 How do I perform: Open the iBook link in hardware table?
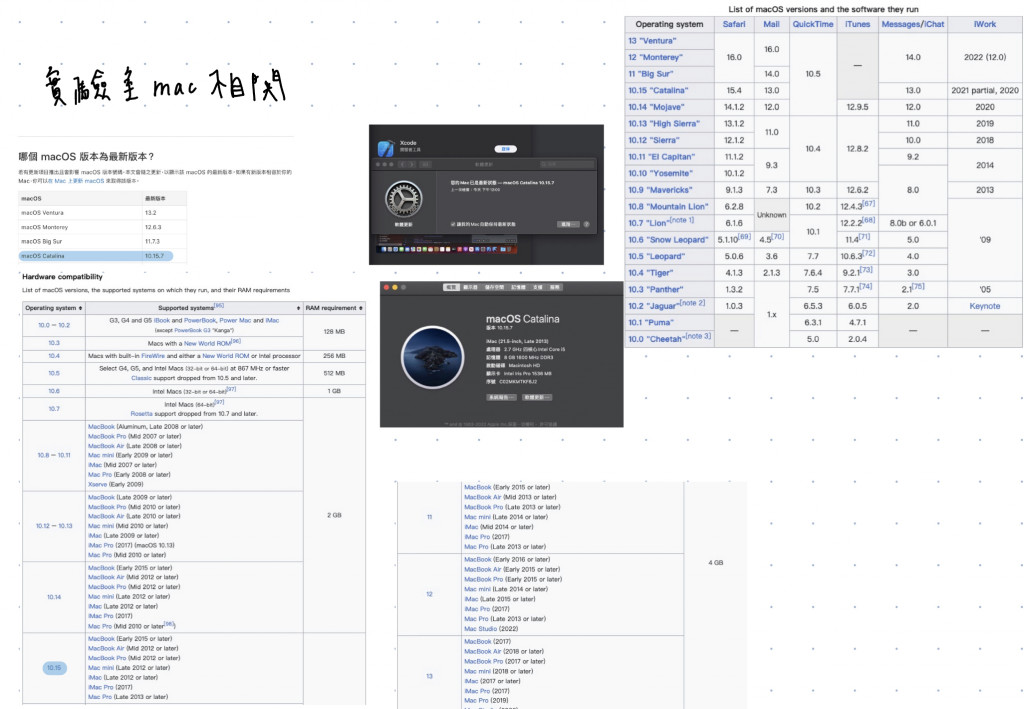[x=162, y=321]
